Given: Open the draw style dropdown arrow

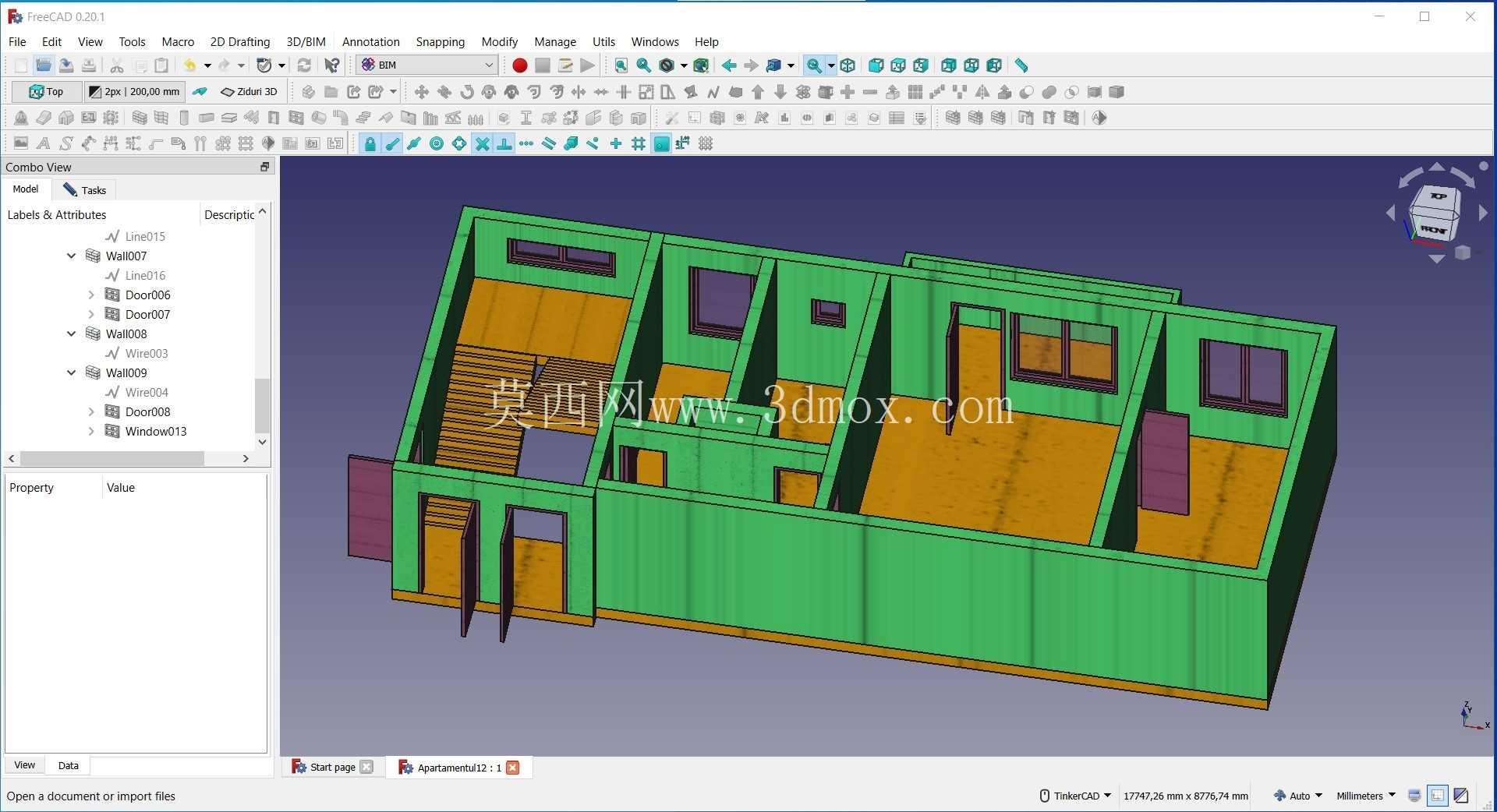Looking at the screenshot, I should pyautogui.click(x=684, y=65).
